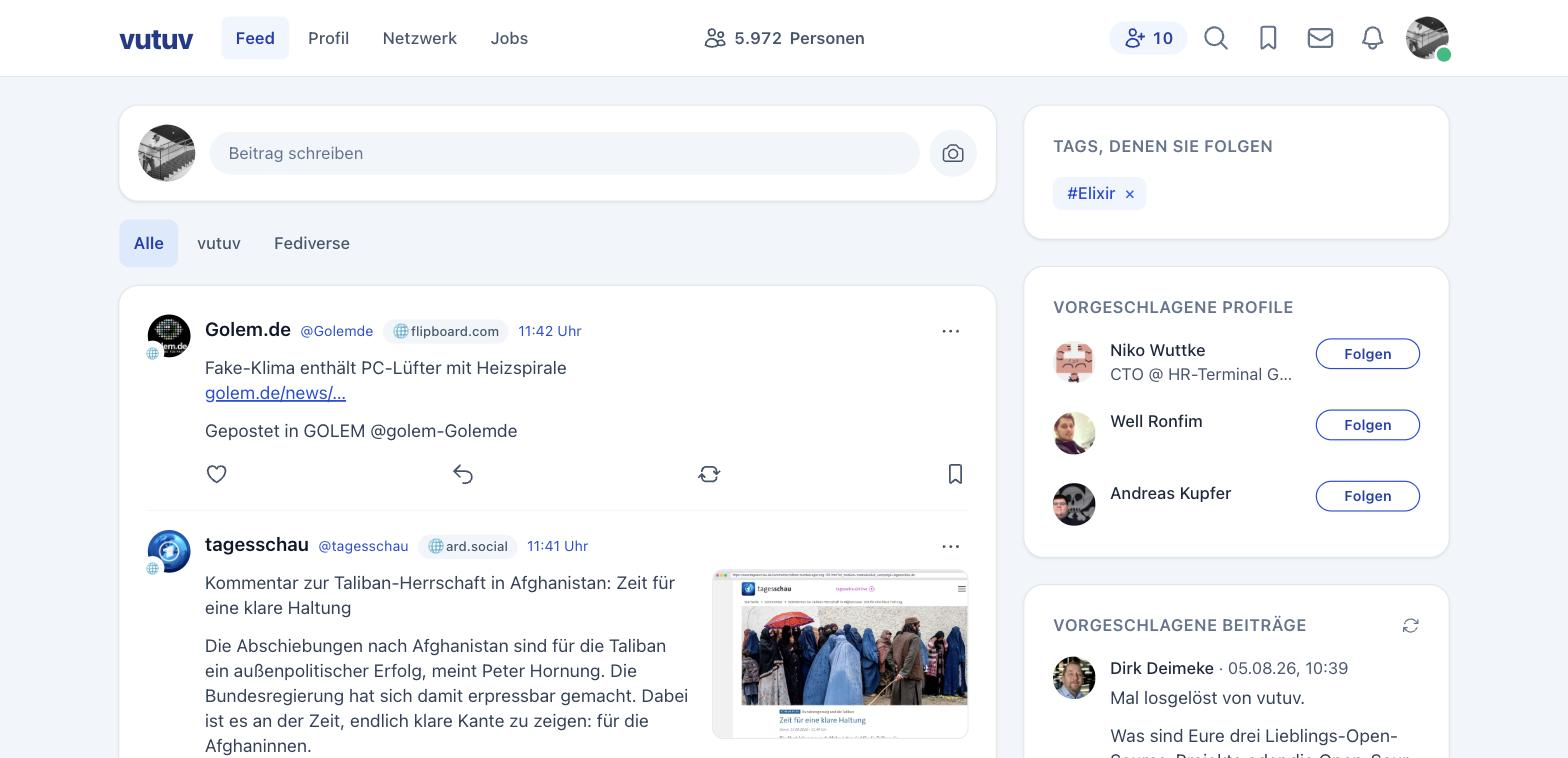Bookmark the Golem.de post

[x=955, y=474]
